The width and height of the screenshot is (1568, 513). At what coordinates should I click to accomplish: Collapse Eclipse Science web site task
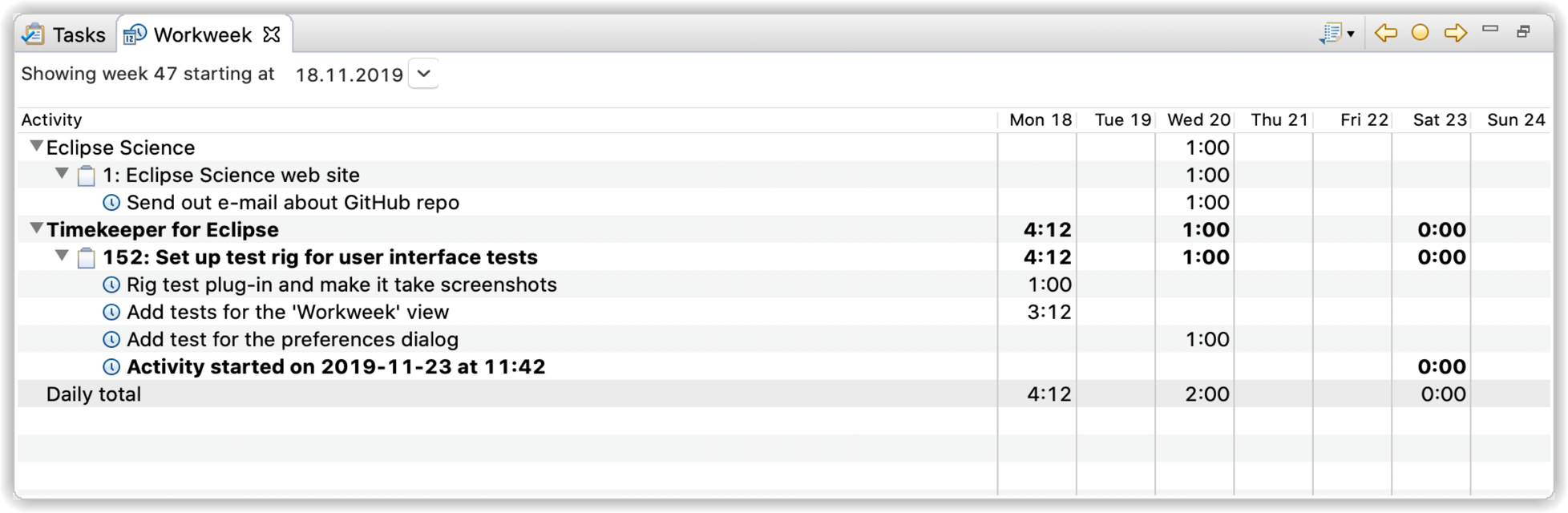(62, 174)
